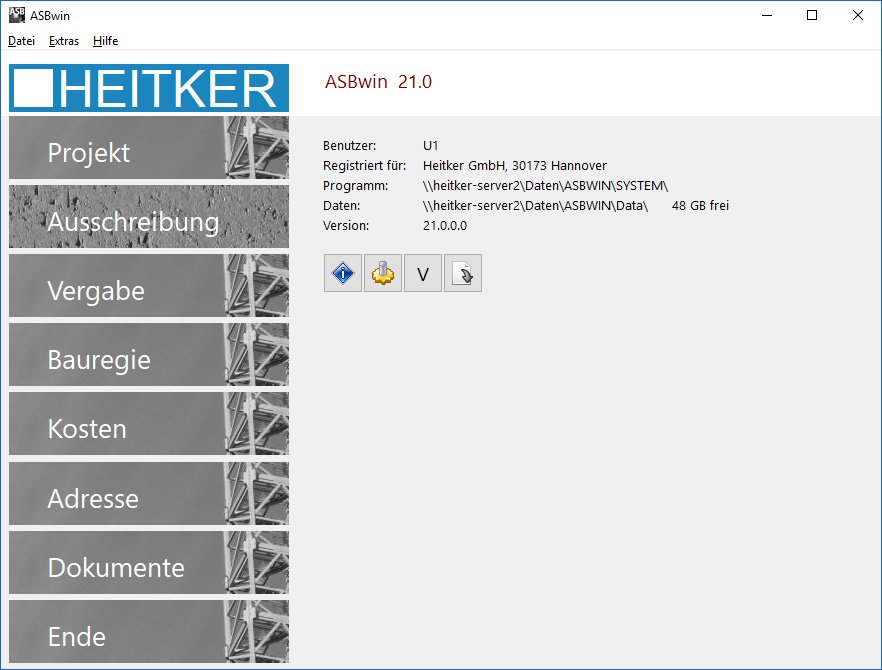Close the ASBwin window

[857, 15]
